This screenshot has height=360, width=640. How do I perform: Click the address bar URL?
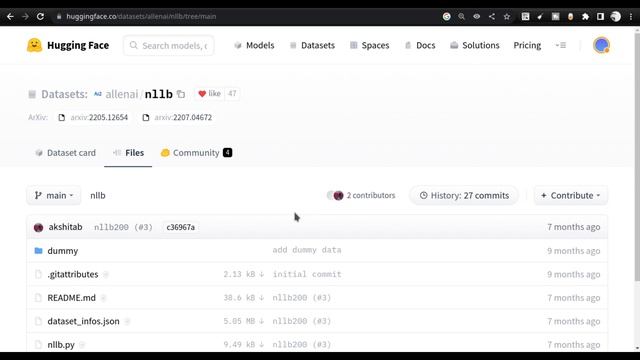[141, 16]
